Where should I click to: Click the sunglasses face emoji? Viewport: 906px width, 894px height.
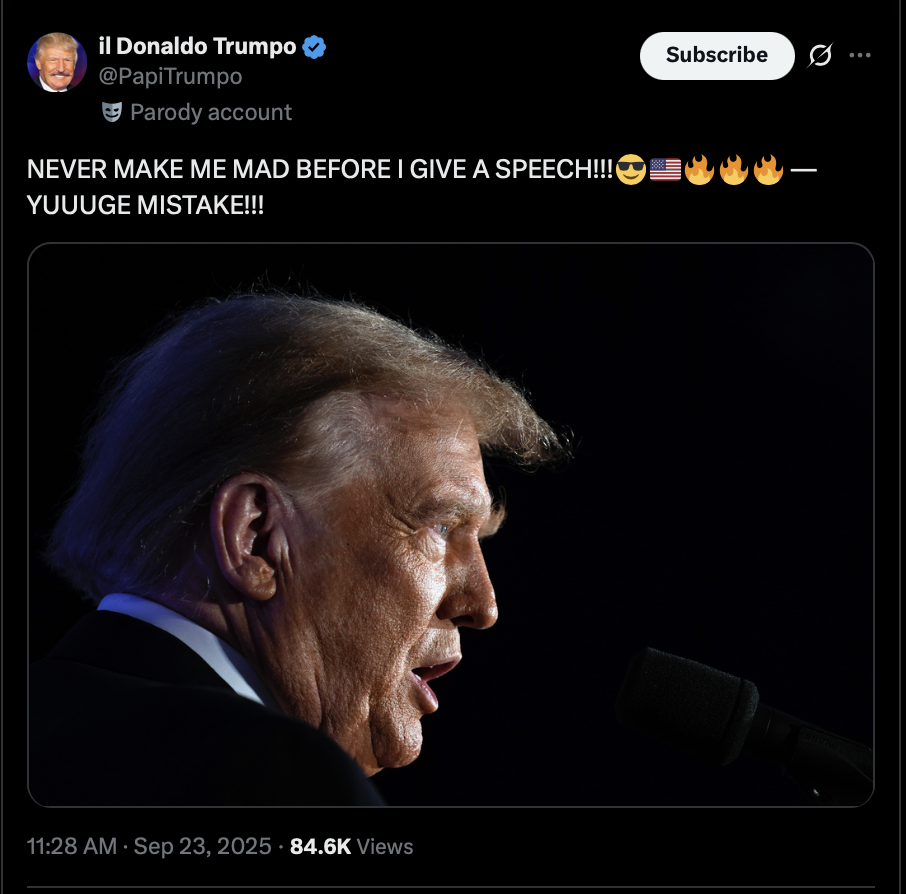[x=631, y=171]
